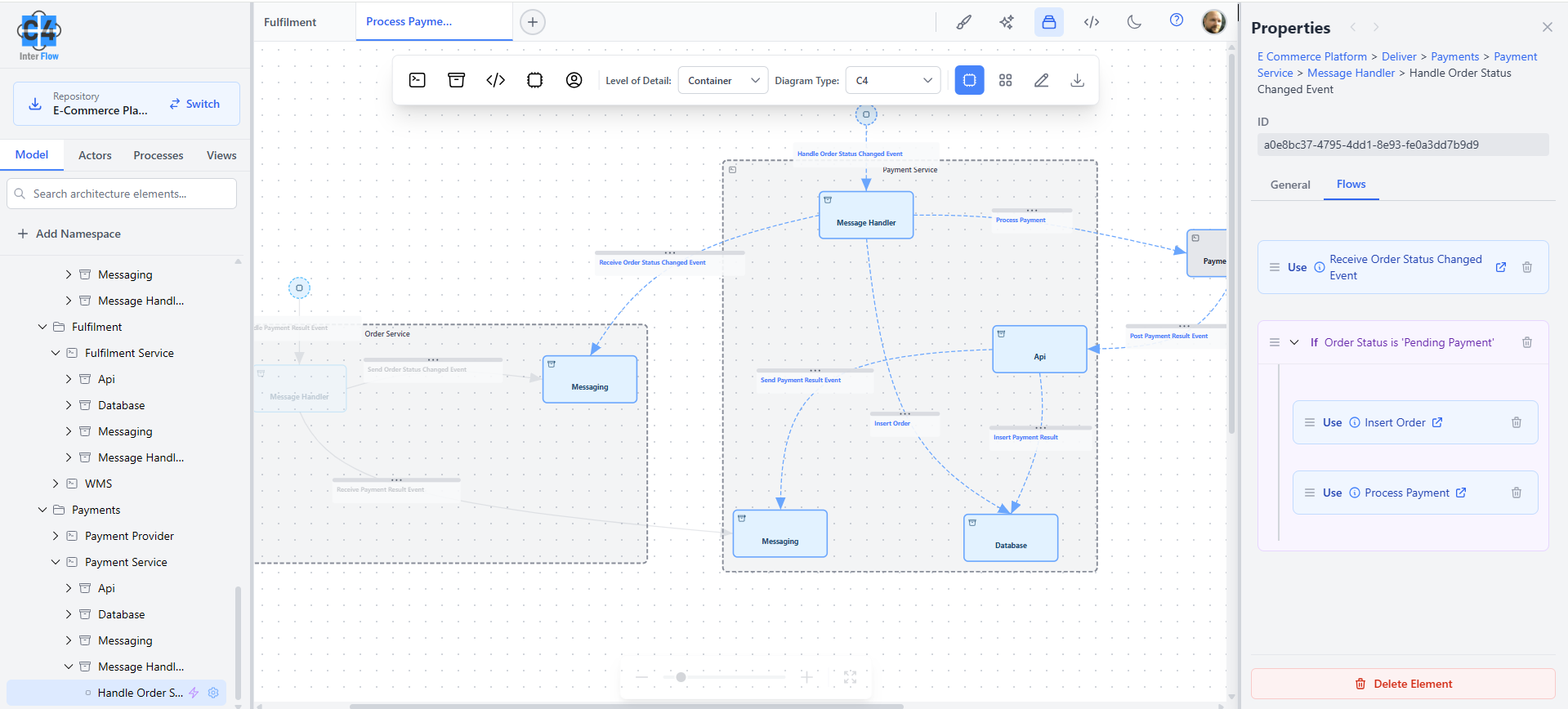Delete the If Order Status condition
Viewport: 1568px width, 709px height.
[x=1527, y=342]
